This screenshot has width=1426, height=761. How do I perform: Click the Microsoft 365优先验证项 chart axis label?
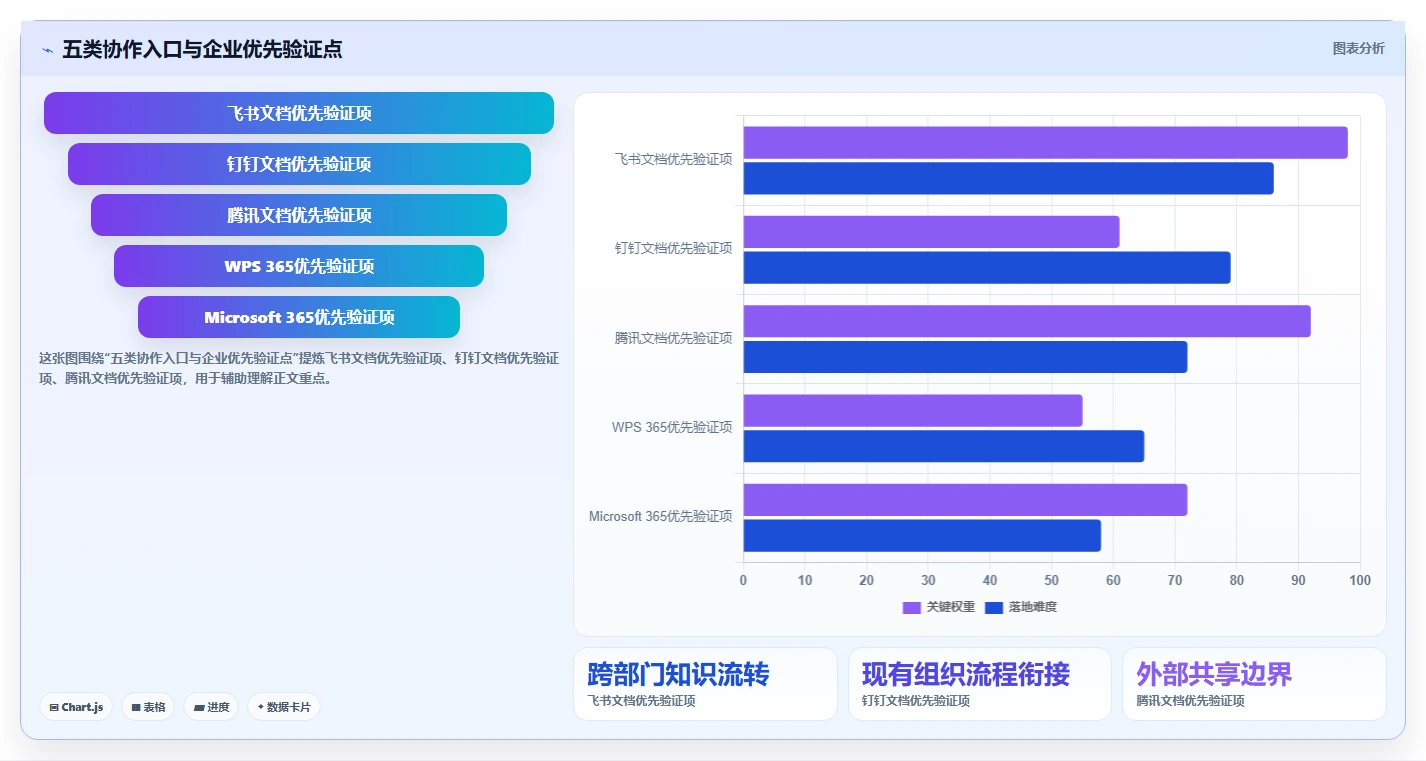[660, 516]
